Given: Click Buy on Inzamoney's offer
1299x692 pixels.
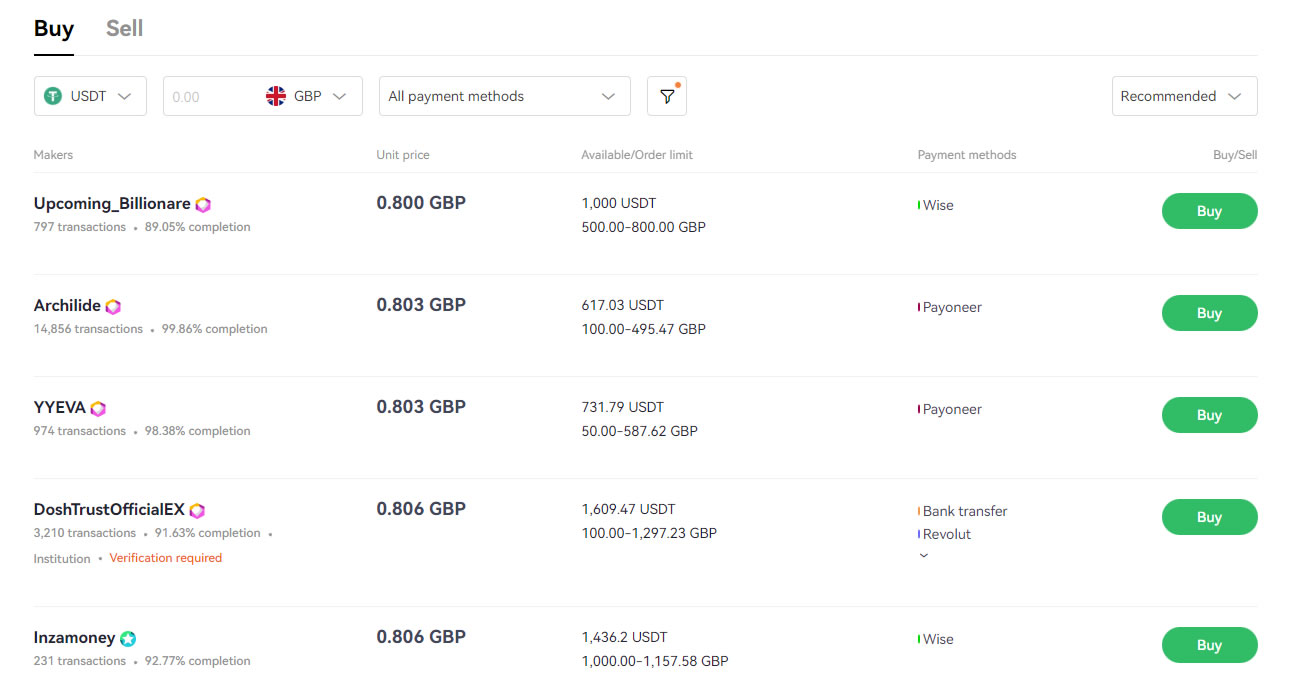Looking at the screenshot, I should (1209, 644).
